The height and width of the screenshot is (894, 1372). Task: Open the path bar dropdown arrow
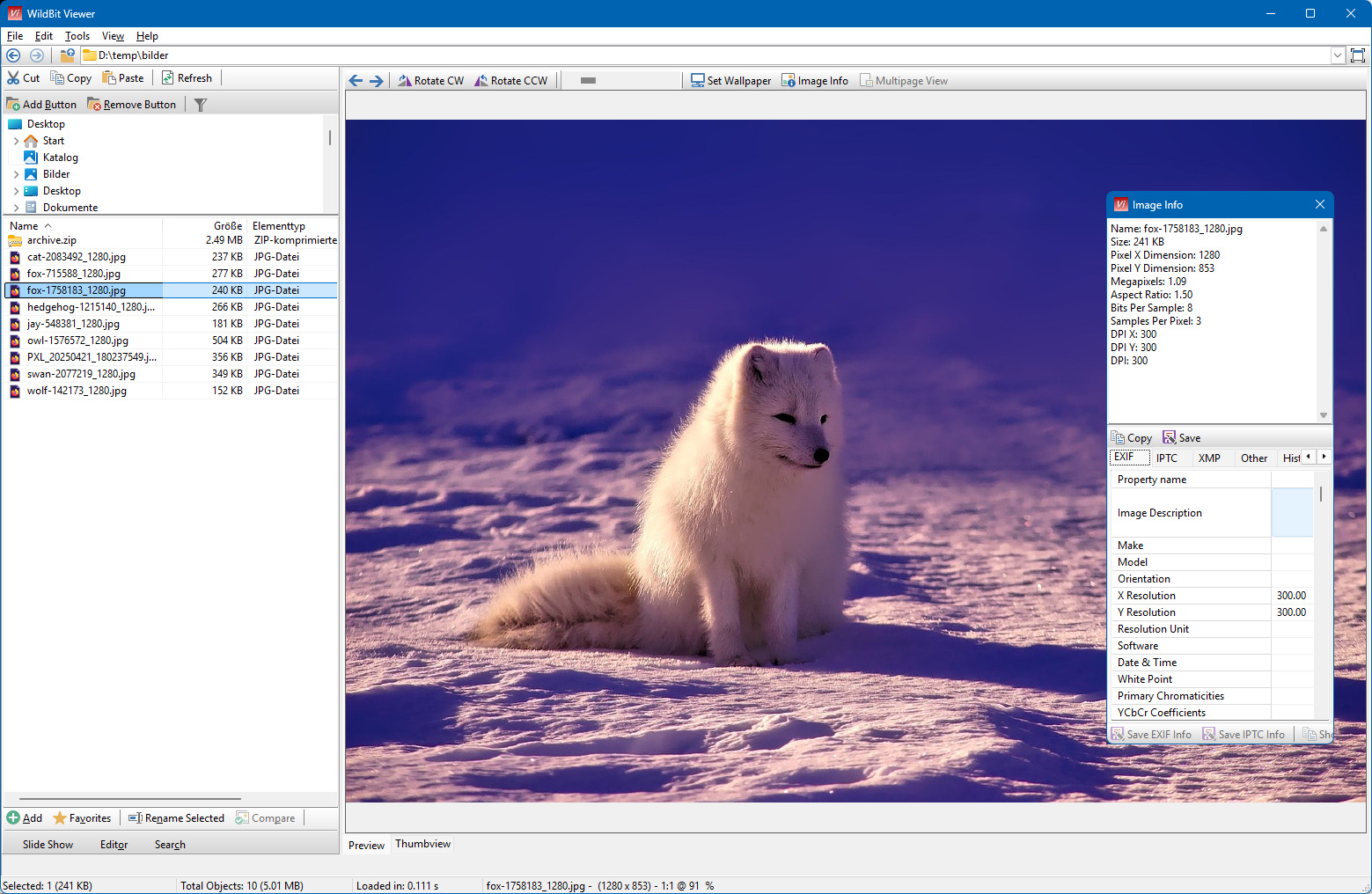click(x=1338, y=55)
